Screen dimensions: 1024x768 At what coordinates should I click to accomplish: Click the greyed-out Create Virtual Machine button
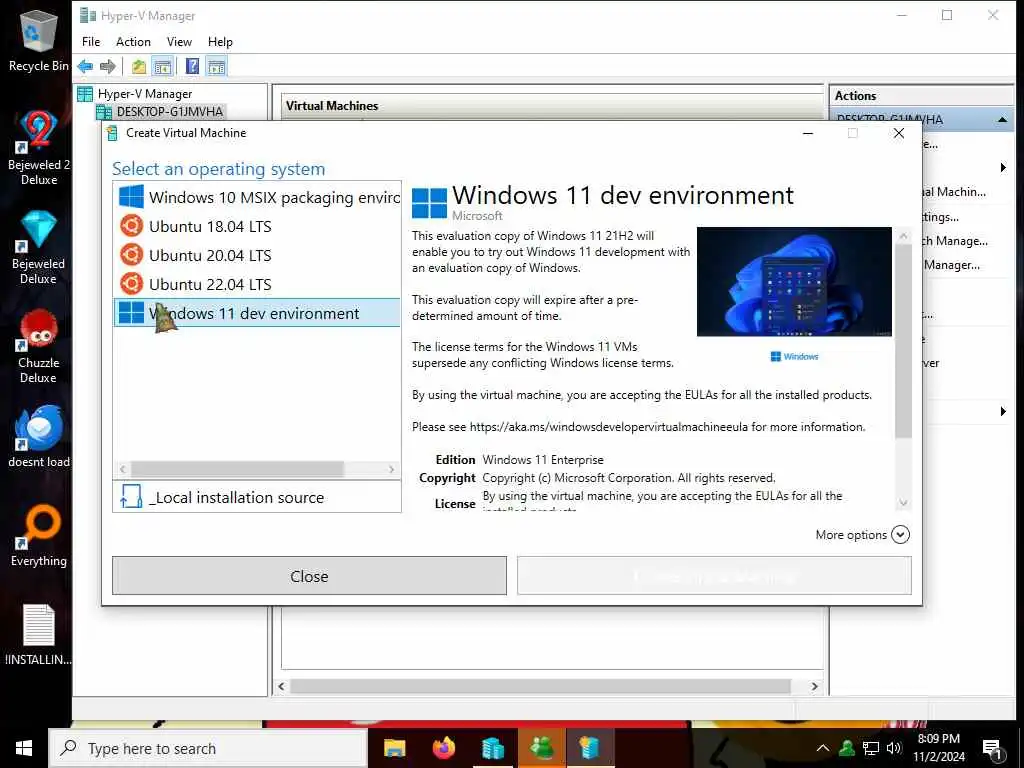(714, 576)
